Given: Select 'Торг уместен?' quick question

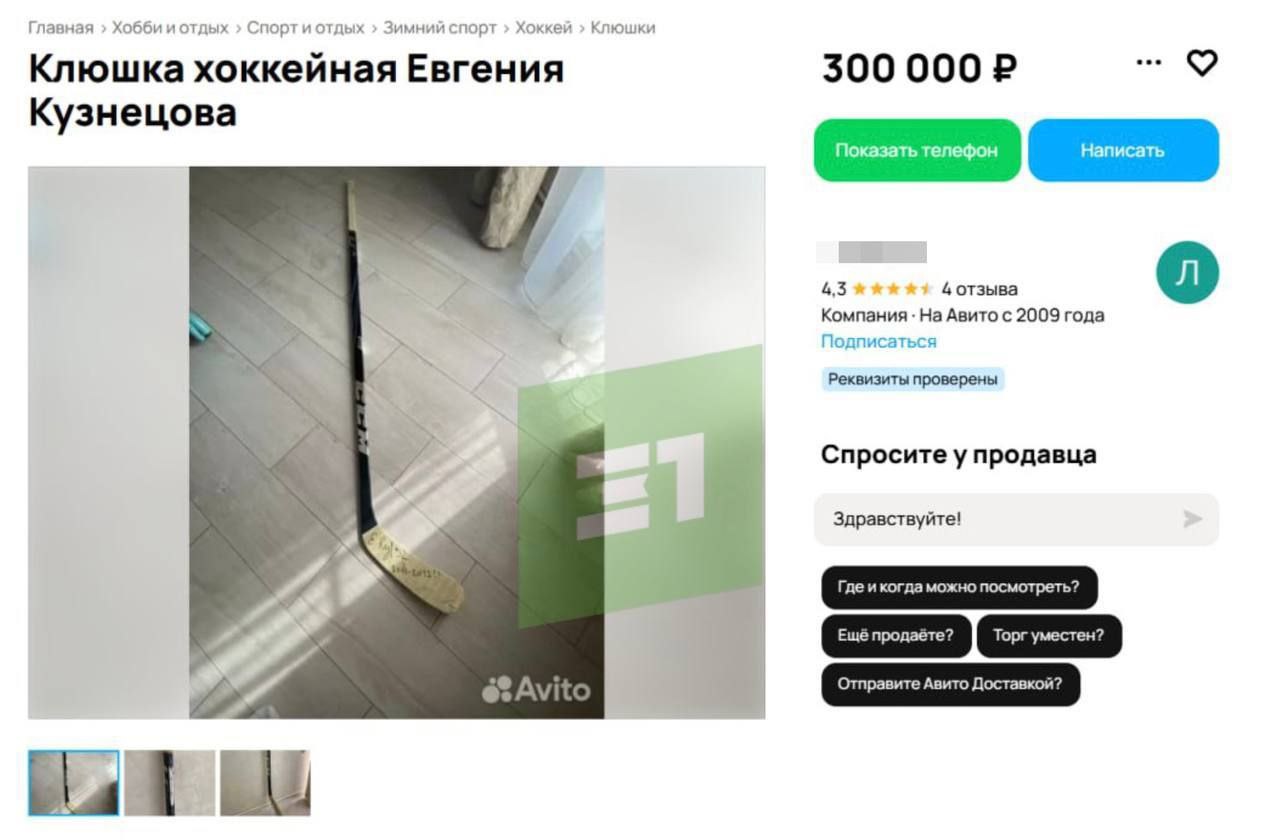Looking at the screenshot, I should point(1049,636).
